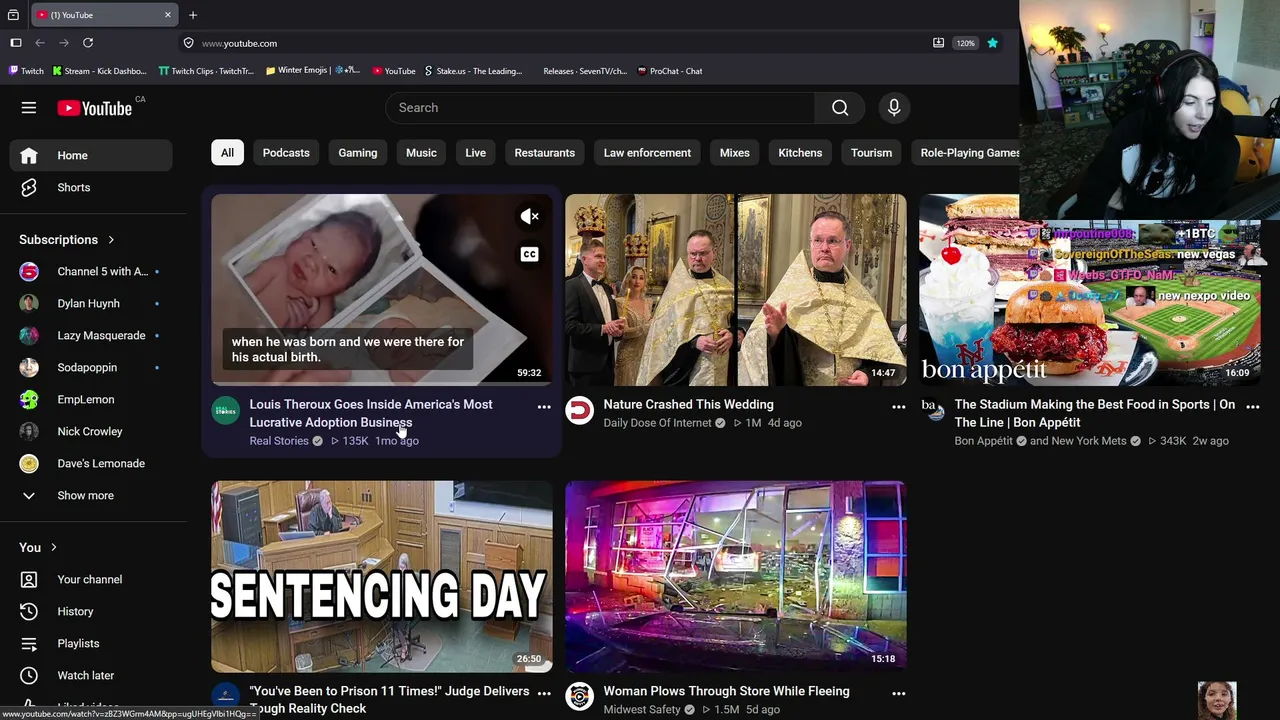Open Watch later in the sidebar
The image size is (1280, 720).
91,676
